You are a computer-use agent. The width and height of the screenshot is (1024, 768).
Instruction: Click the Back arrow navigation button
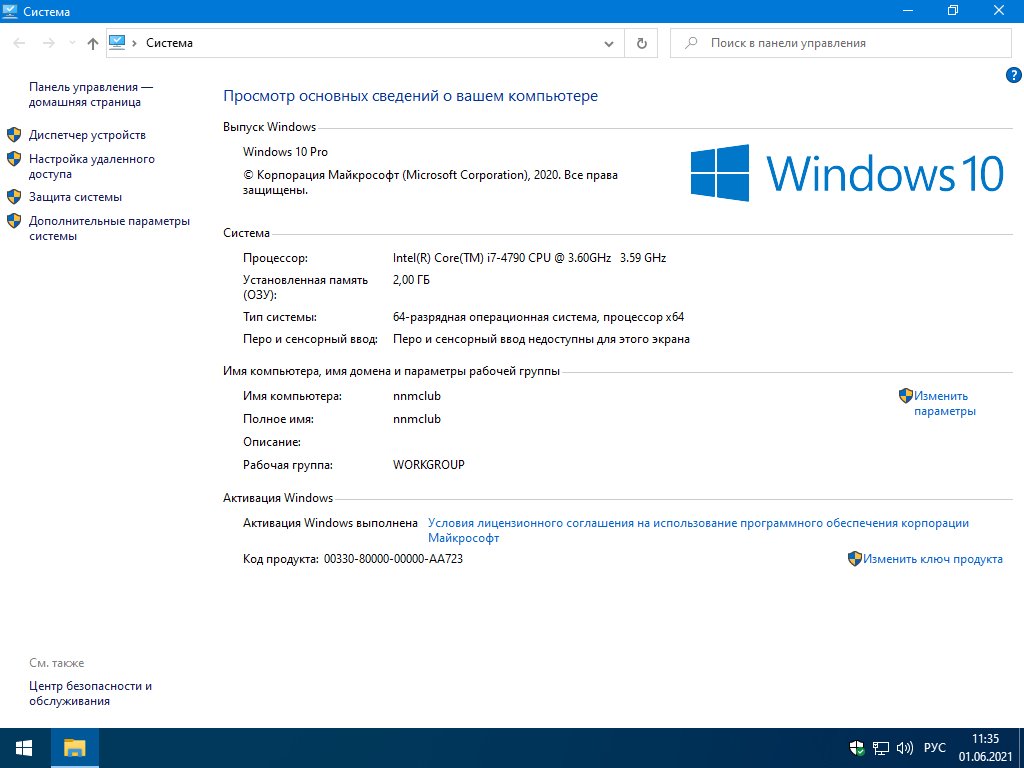(20, 43)
